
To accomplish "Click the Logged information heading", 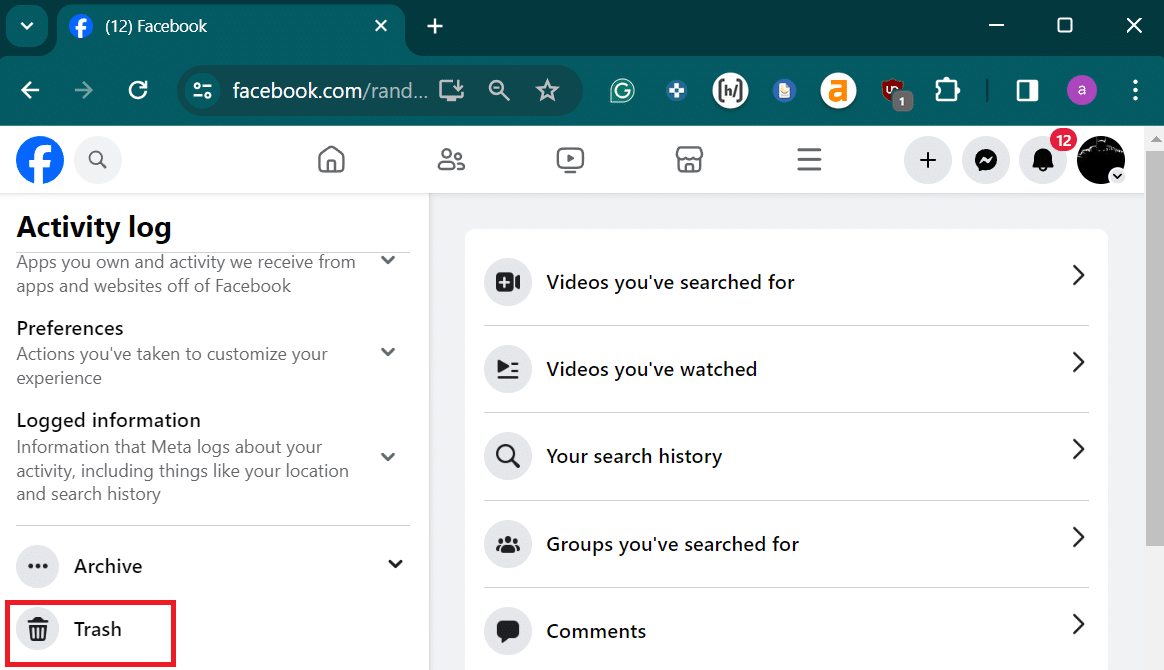I will click(108, 420).
